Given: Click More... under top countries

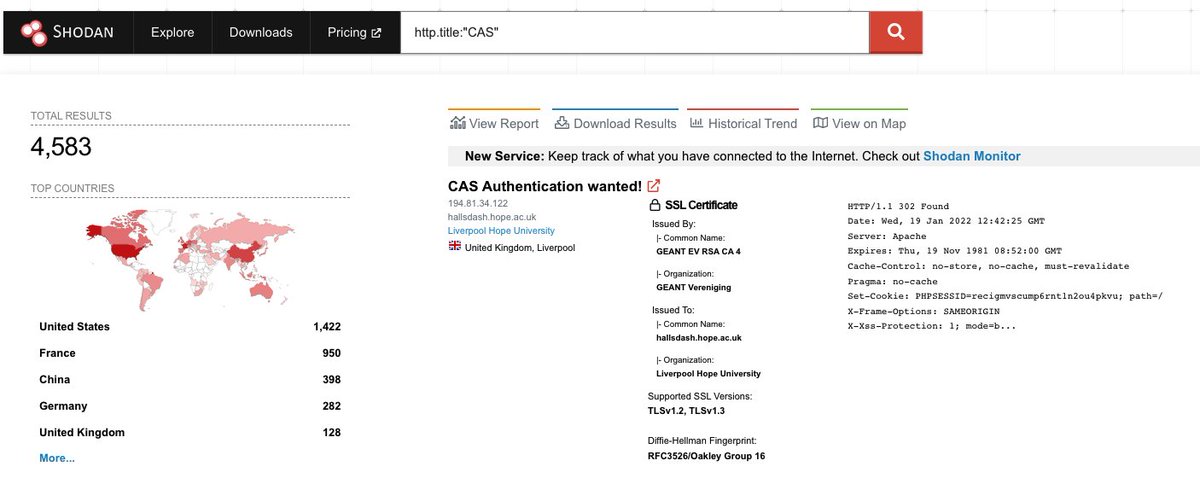Looking at the screenshot, I should tap(57, 458).
